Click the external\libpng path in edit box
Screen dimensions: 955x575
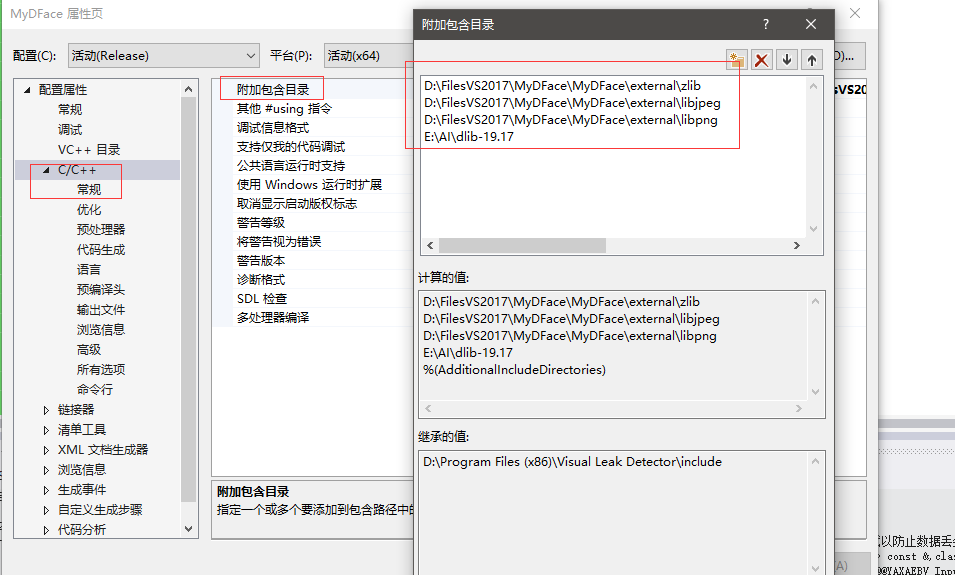[x=571, y=120]
